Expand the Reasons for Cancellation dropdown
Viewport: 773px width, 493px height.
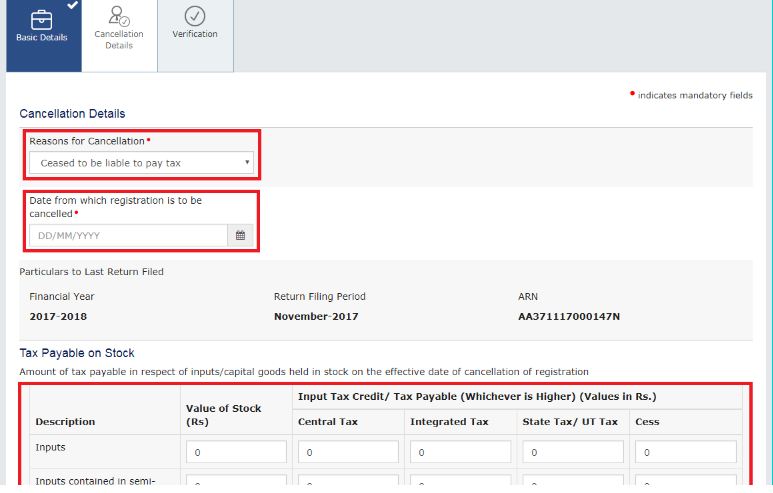pyautogui.click(x=141, y=163)
